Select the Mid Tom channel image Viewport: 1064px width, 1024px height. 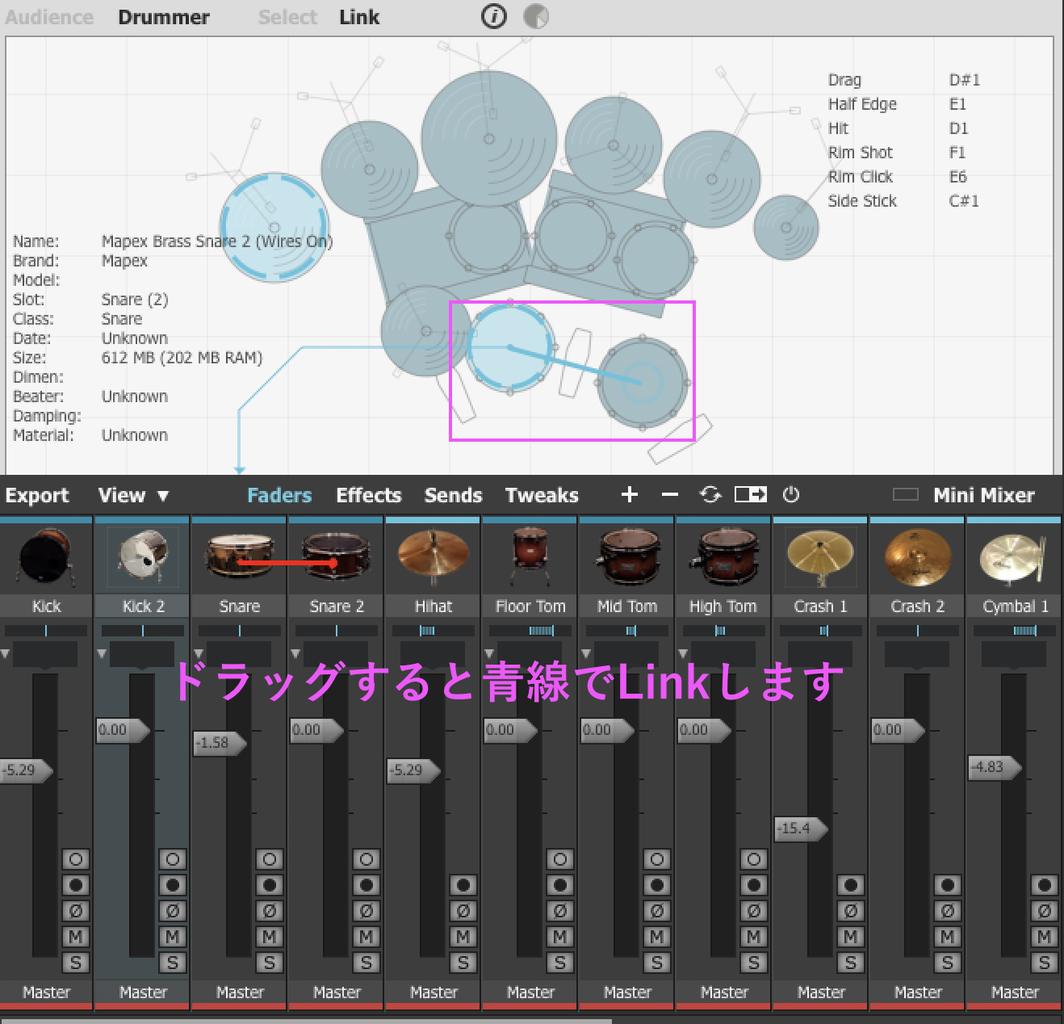(628, 558)
